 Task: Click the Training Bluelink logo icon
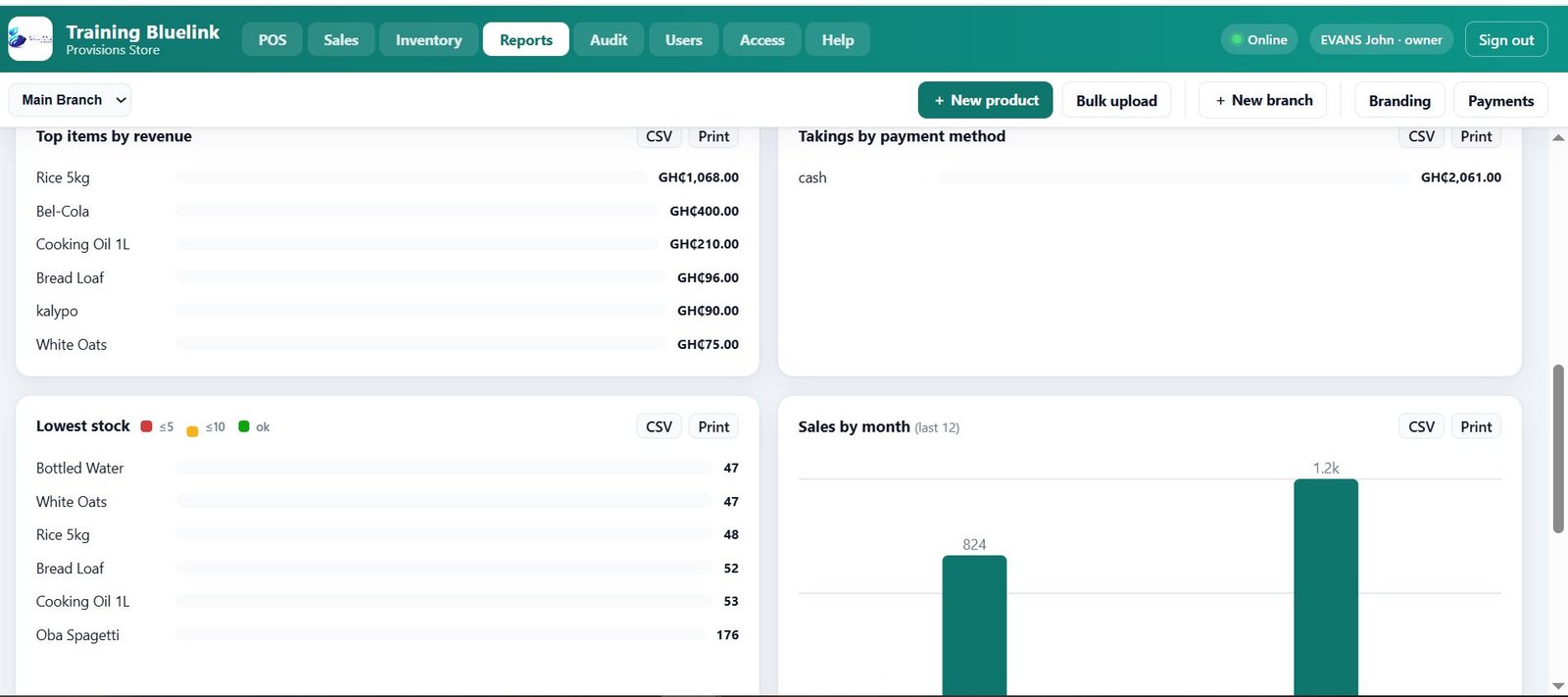[30, 39]
